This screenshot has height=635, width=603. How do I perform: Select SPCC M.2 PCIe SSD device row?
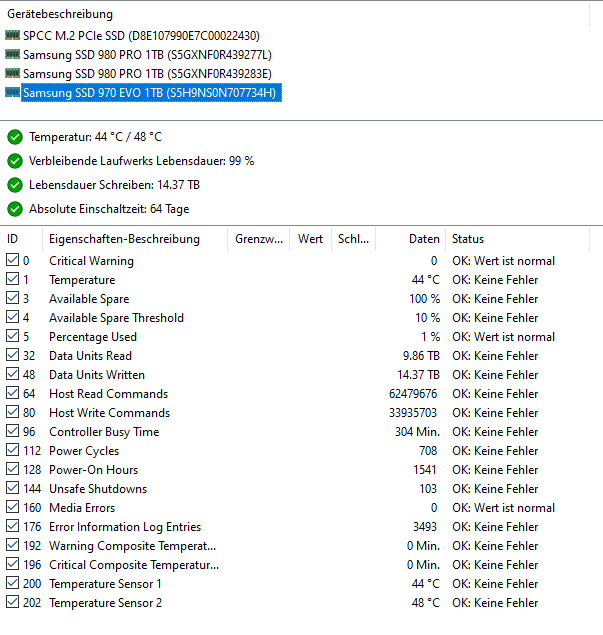(x=141, y=36)
